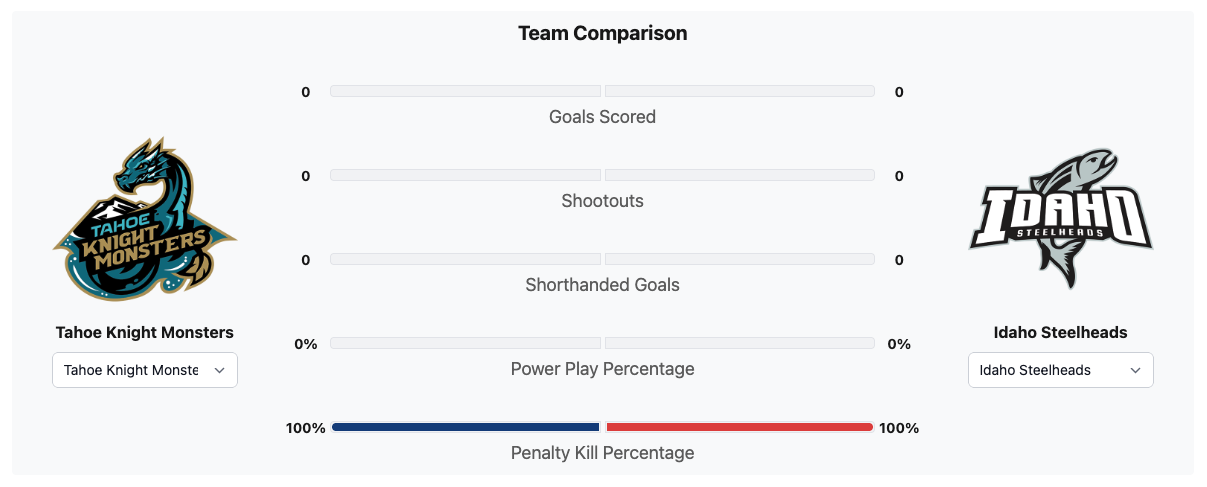Click the Tahoe Knight Monsters team name heading

coord(145,332)
